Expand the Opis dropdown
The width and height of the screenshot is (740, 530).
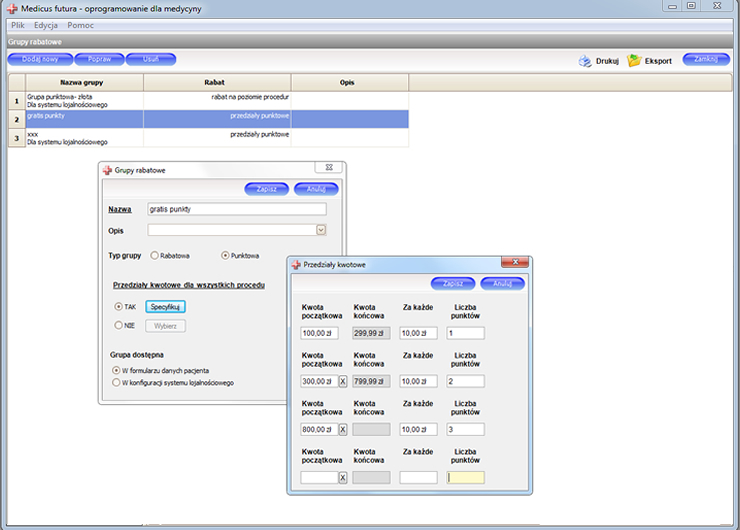321,230
